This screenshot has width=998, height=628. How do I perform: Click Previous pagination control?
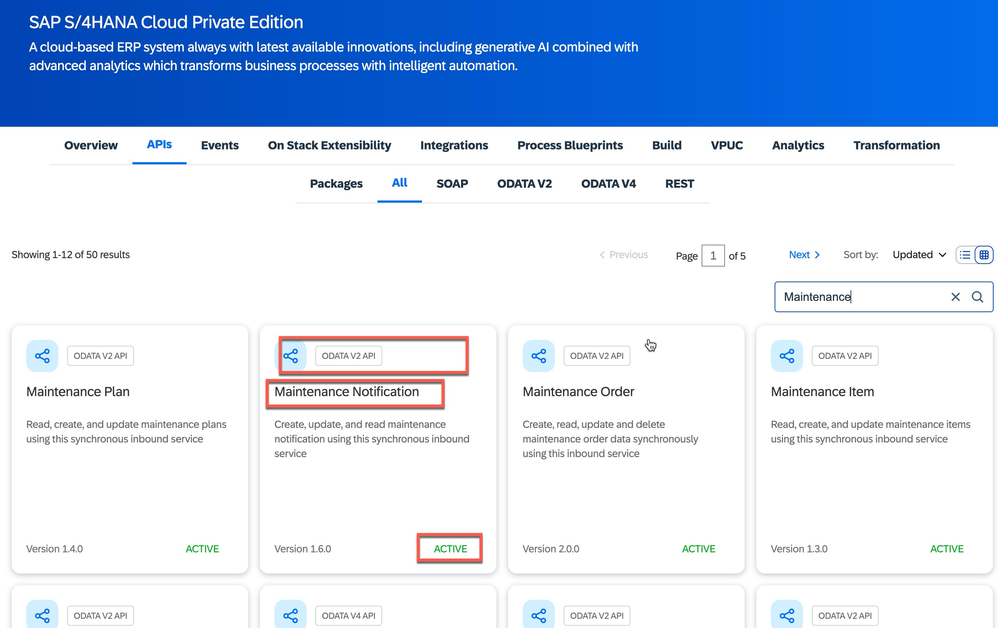(623, 254)
